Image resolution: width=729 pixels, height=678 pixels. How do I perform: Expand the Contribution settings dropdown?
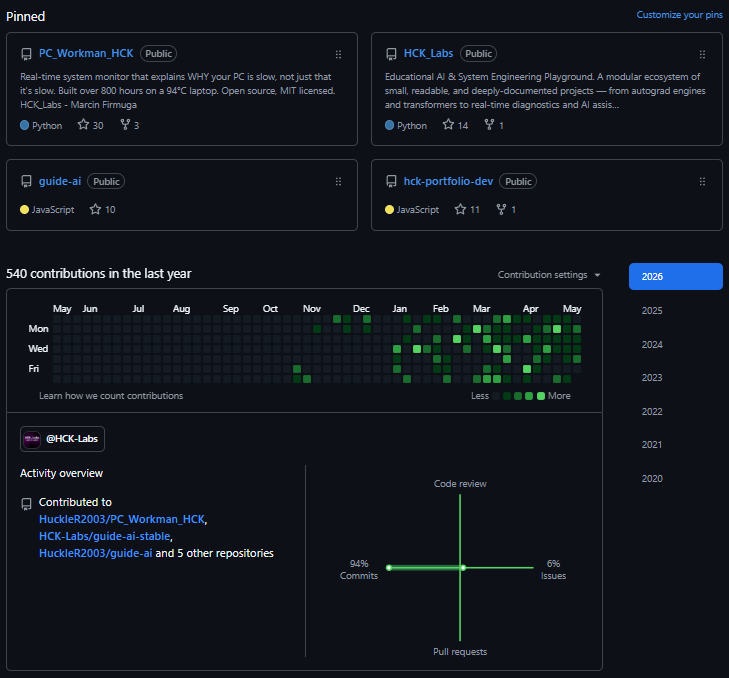click(x=549, y=275)
